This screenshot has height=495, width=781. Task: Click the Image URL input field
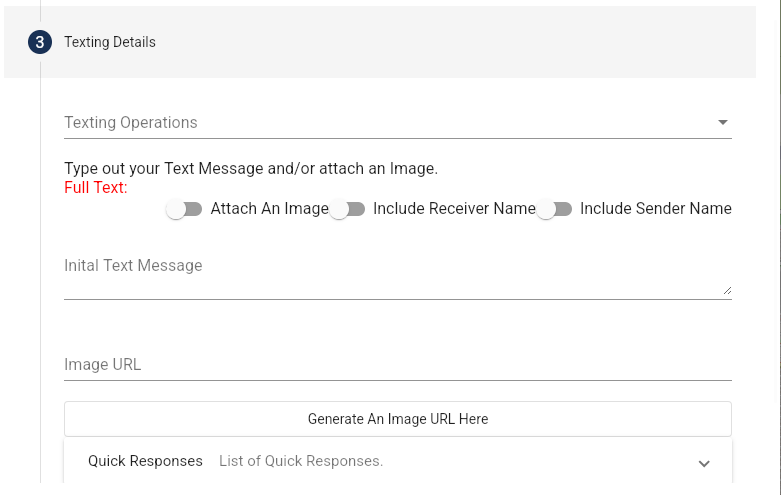click(x=397, y=365)
